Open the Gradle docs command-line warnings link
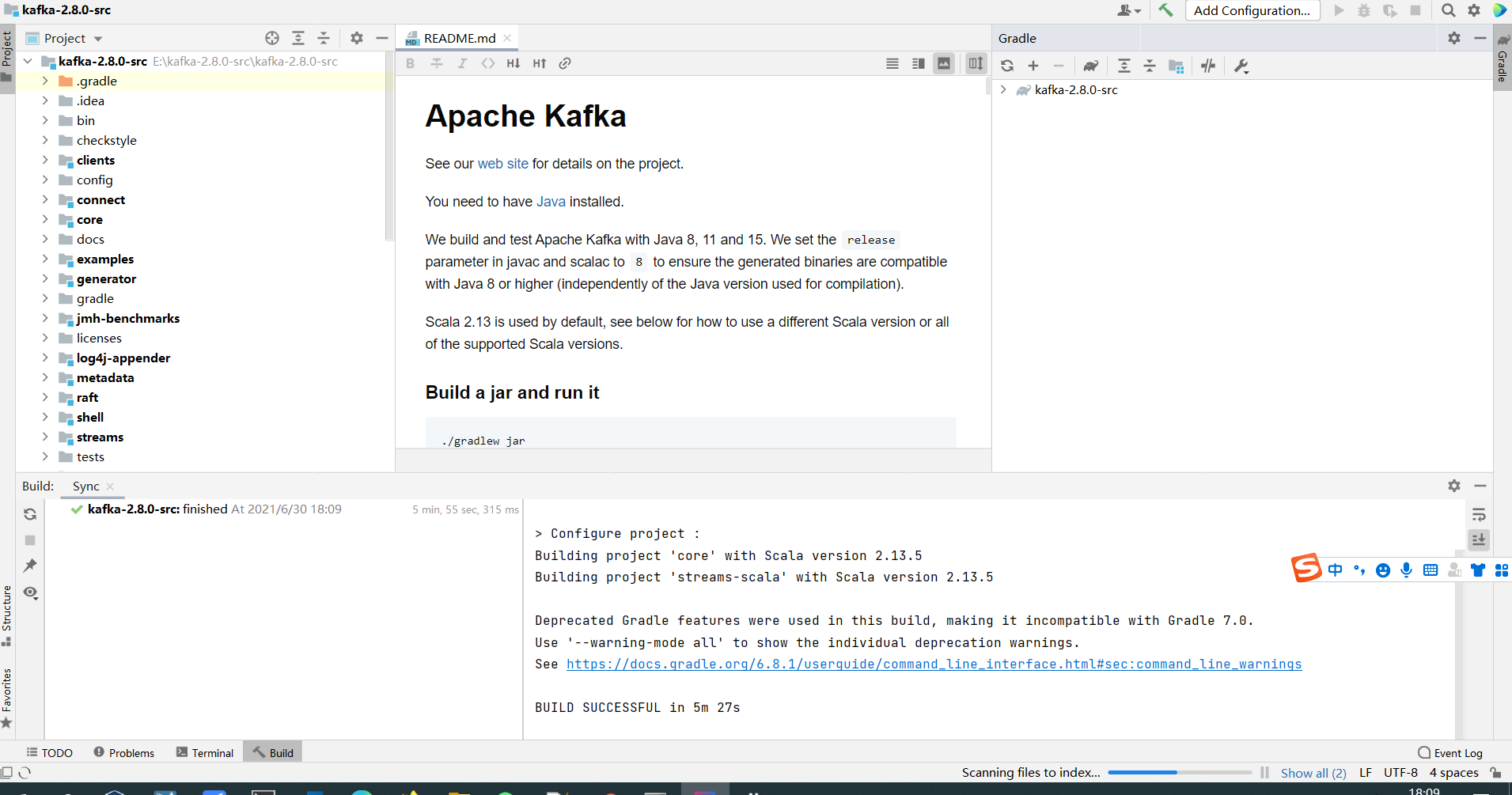This screenshot has height=795, width=1512. pos(934,664)
